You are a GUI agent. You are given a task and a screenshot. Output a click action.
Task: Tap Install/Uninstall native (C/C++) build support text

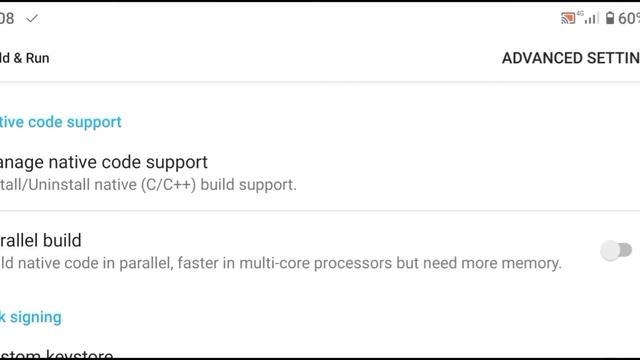pos(148,185)
